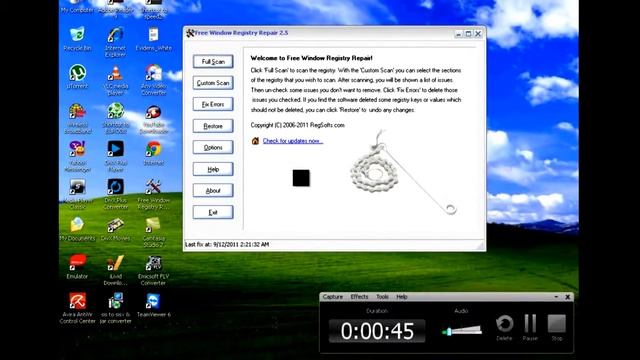Open the About button
Screen dimensions: 640x360
click(213, 191)
